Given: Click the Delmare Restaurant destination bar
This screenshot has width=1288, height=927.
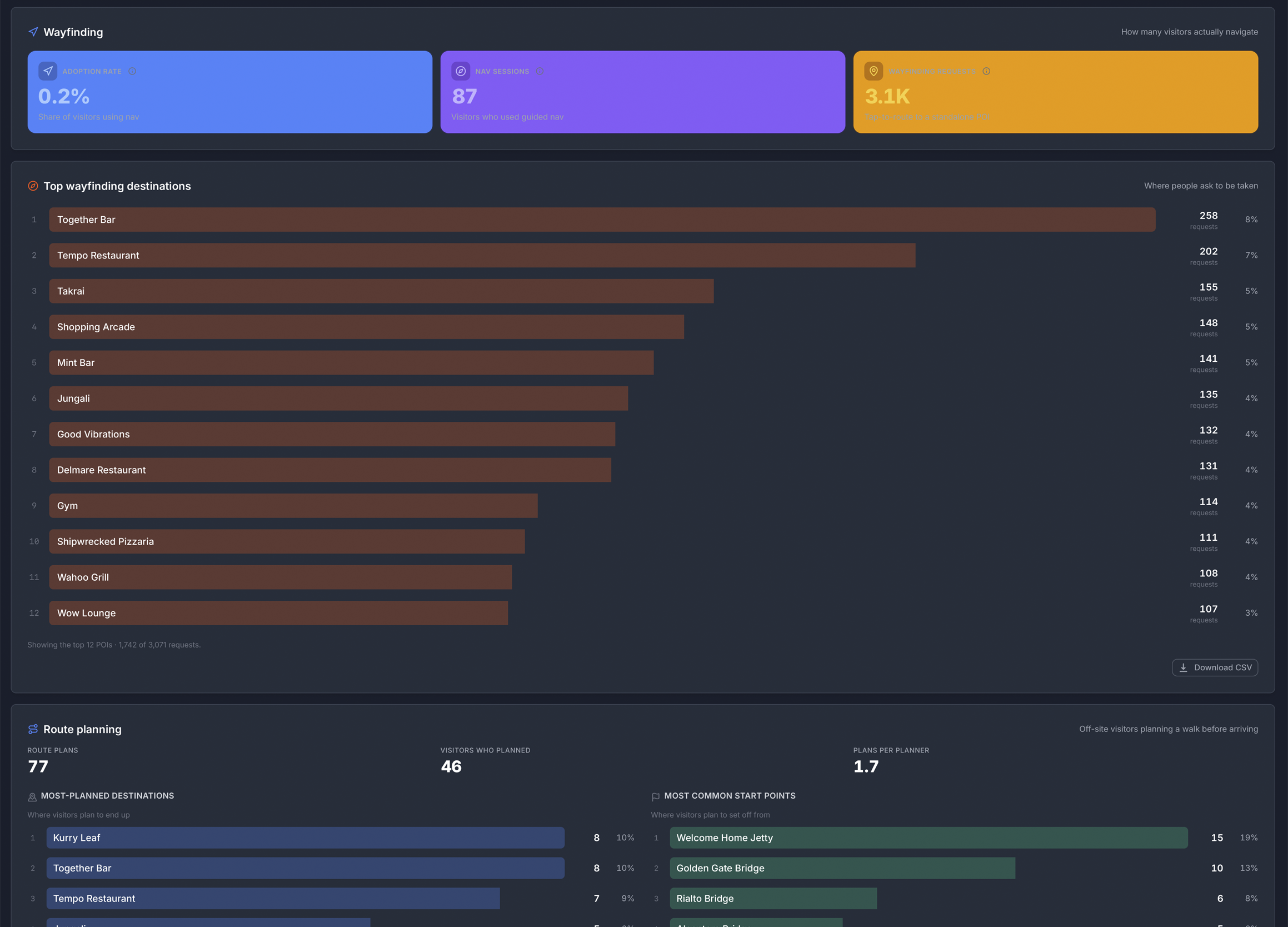Looking at the screenshot, I should pos(330,470).
